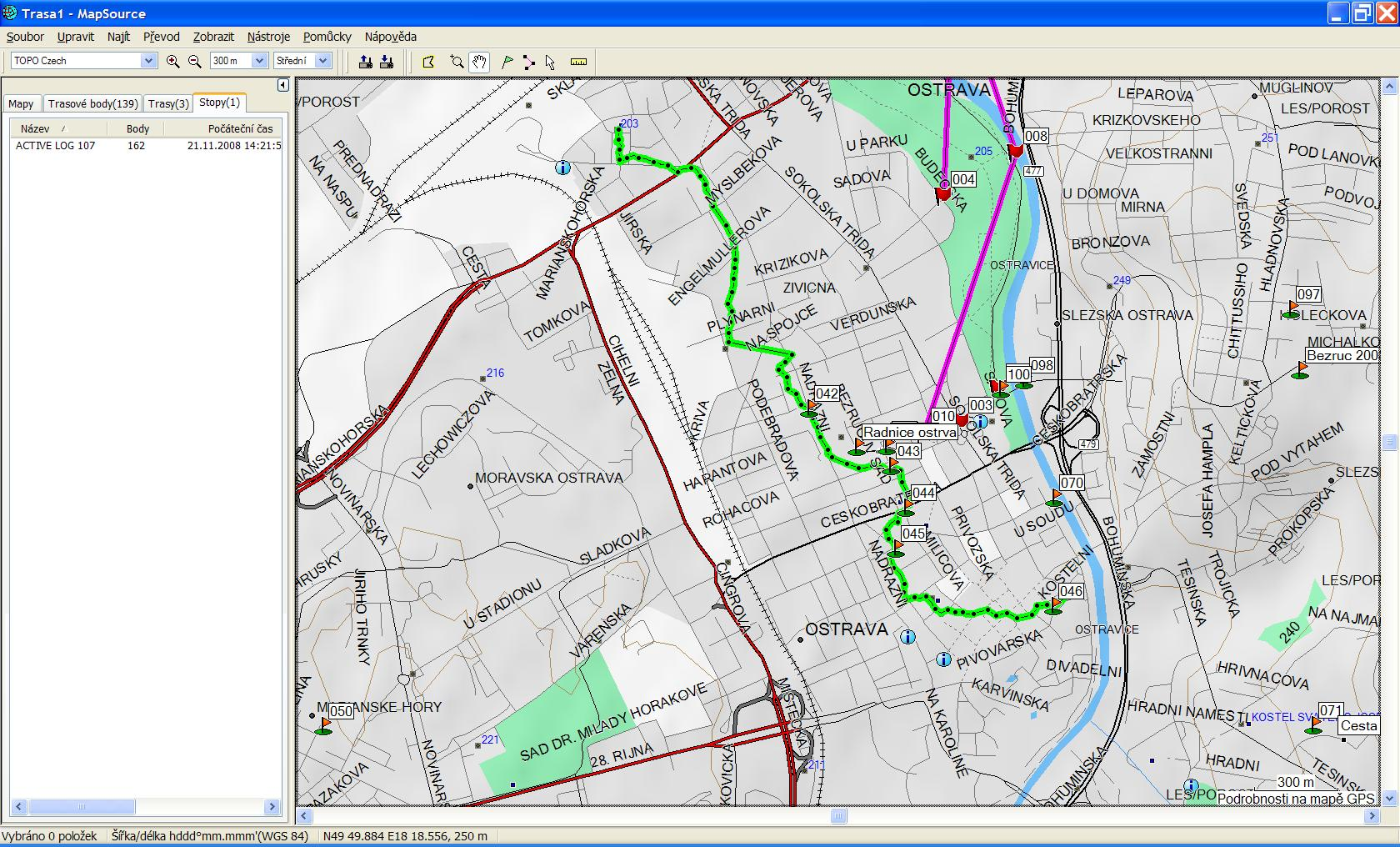Select the arrow Selection tool
1400x847 pixels.
tap(550, 62)
